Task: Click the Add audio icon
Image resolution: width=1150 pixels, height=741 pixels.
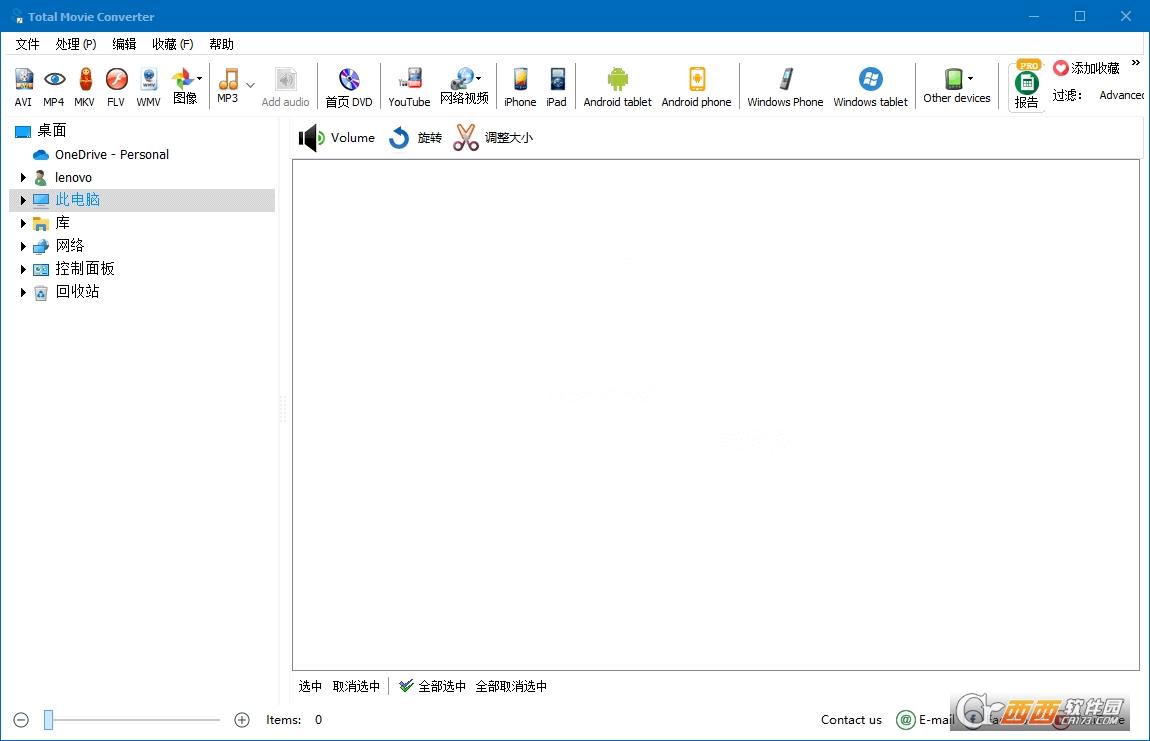Action: tap(285, 87)
